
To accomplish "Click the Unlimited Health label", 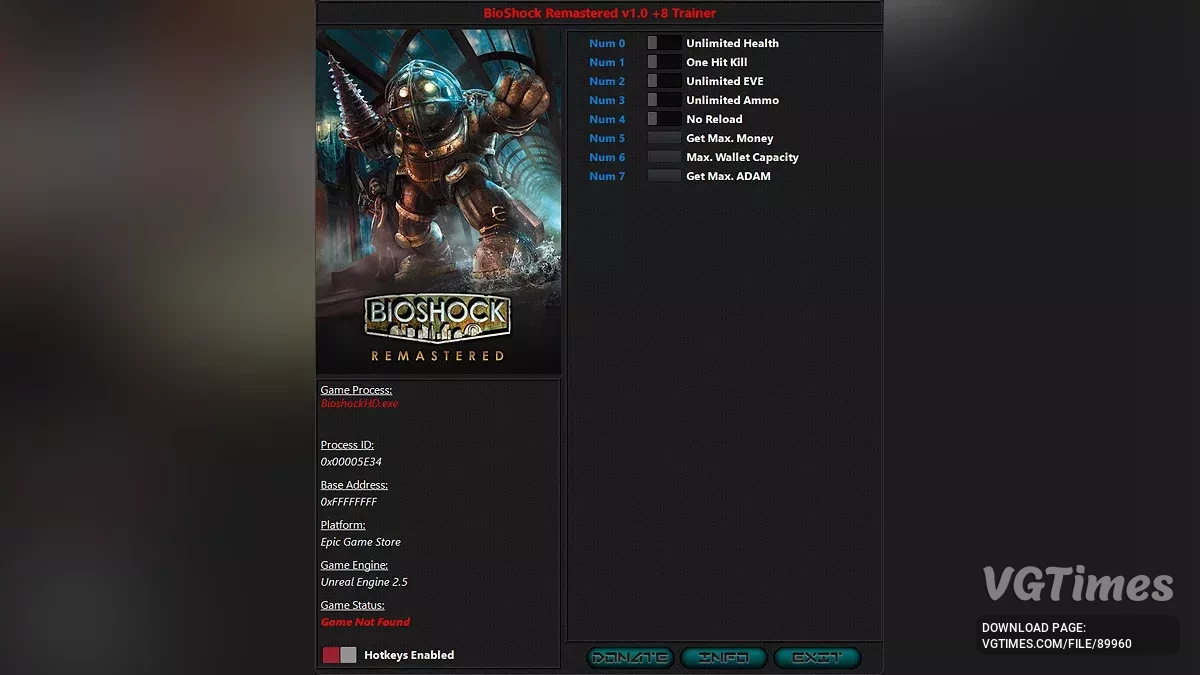I will pos(732,43).
